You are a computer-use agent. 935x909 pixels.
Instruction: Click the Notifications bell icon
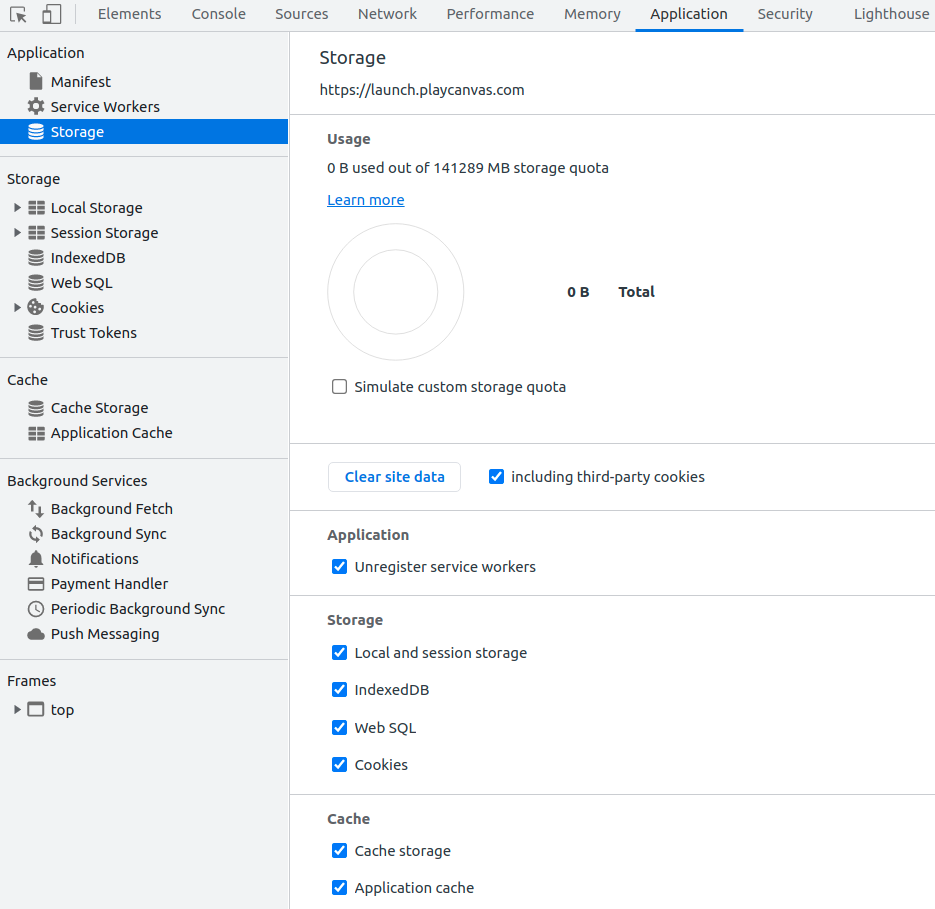(x=36, y=559)
